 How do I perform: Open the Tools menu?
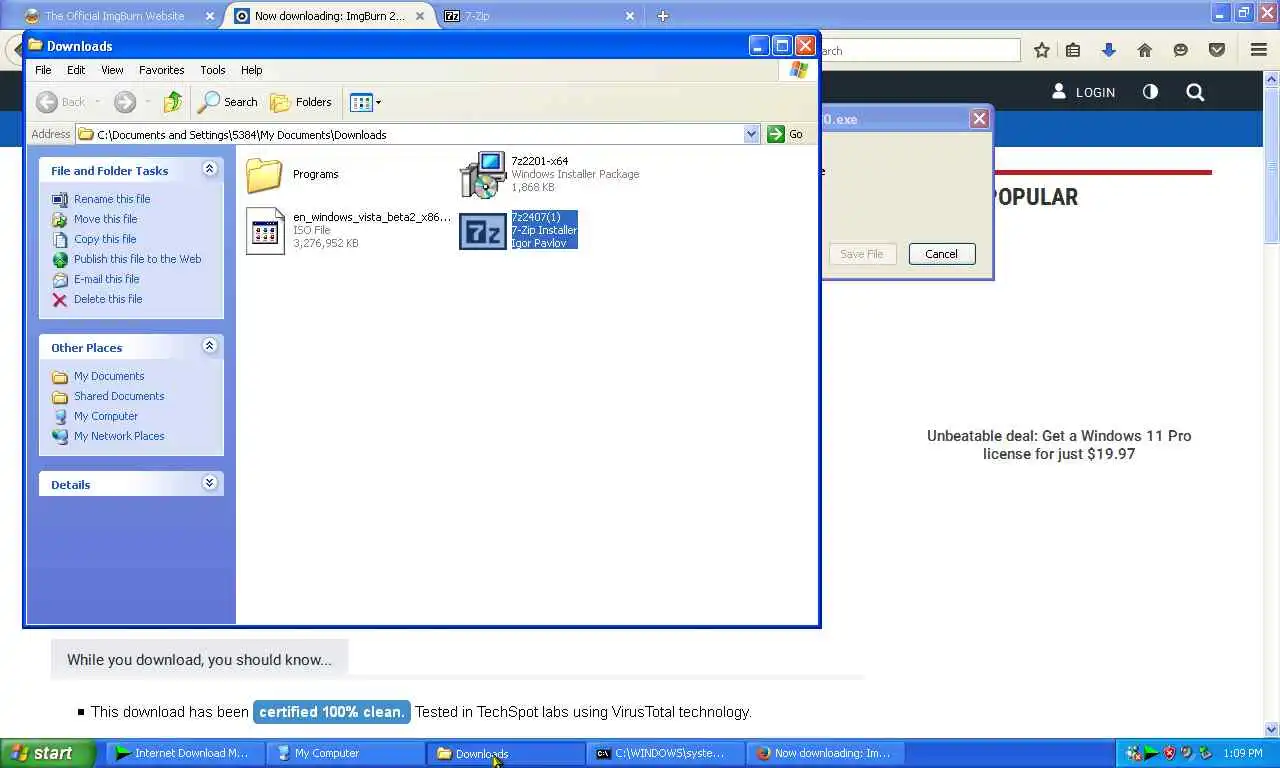point(213,70)
